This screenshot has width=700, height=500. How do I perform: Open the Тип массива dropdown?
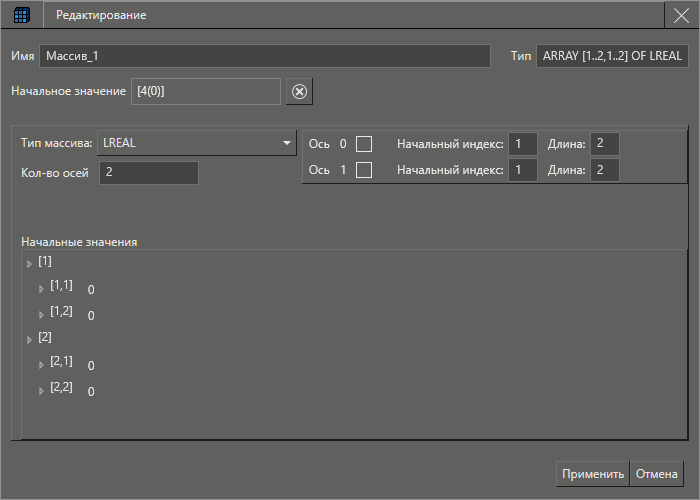tap(196, 143)
